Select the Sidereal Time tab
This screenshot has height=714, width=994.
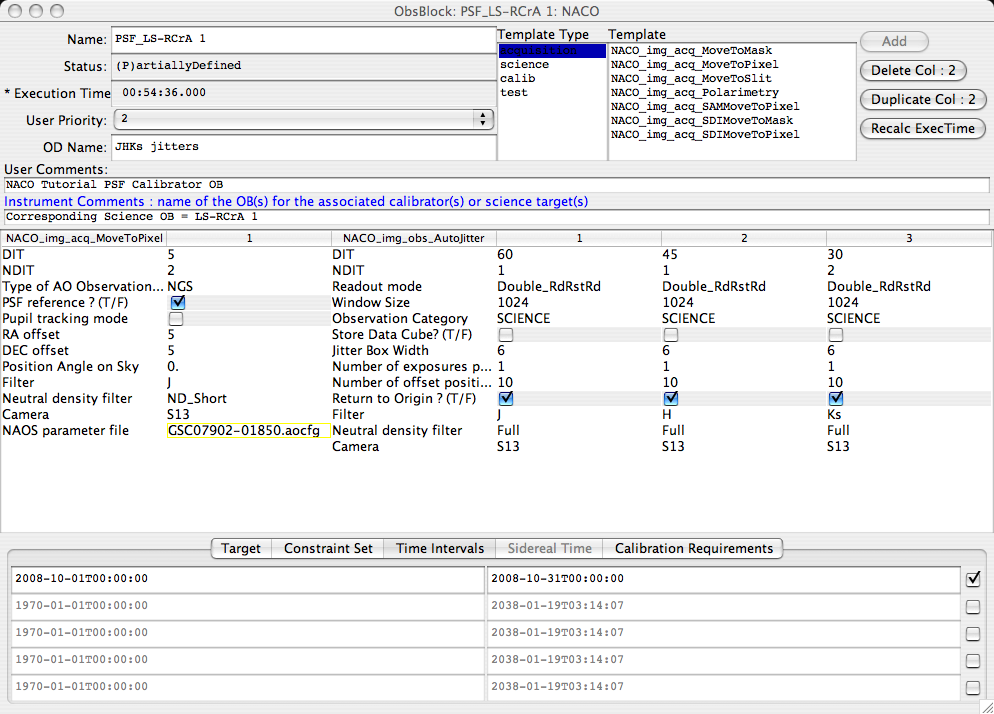point(550,548)
